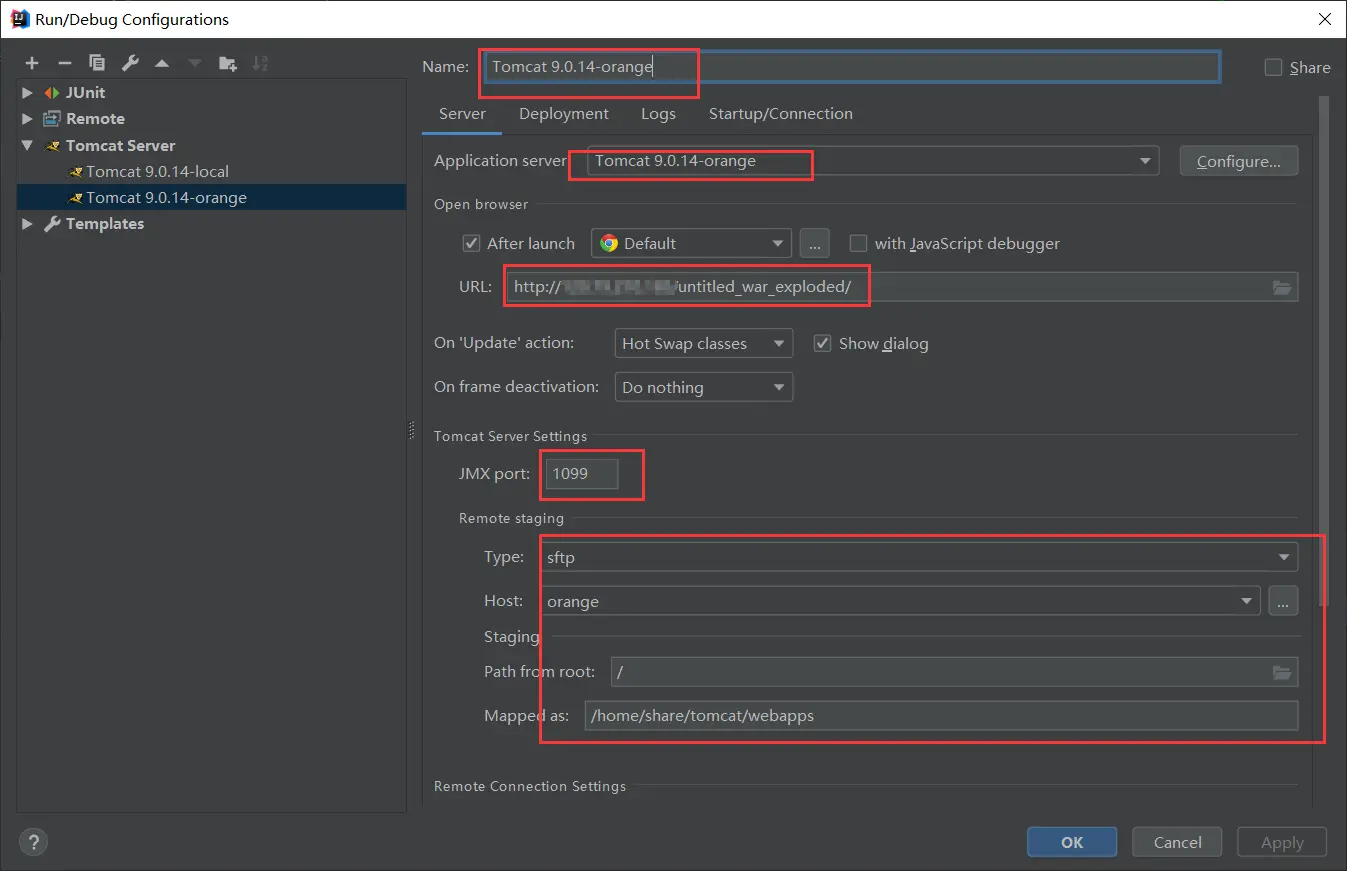
Task: Click the JUnit icon in the tree
Action: click(52, 92)
